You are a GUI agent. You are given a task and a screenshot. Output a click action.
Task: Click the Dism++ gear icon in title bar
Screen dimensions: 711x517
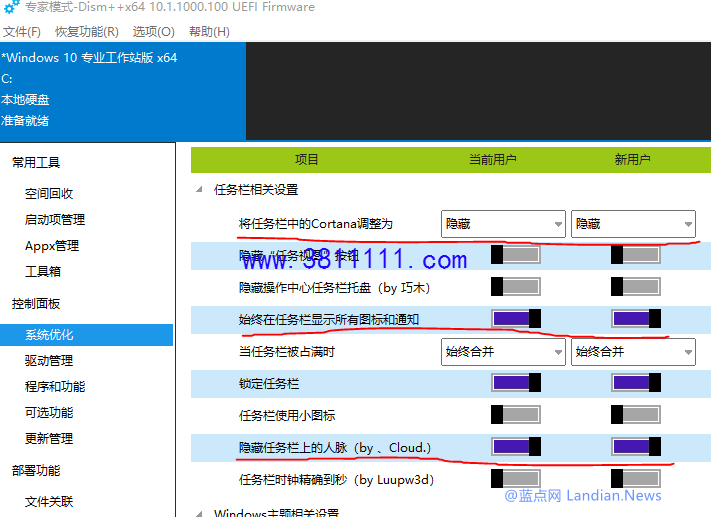[11, 6]
